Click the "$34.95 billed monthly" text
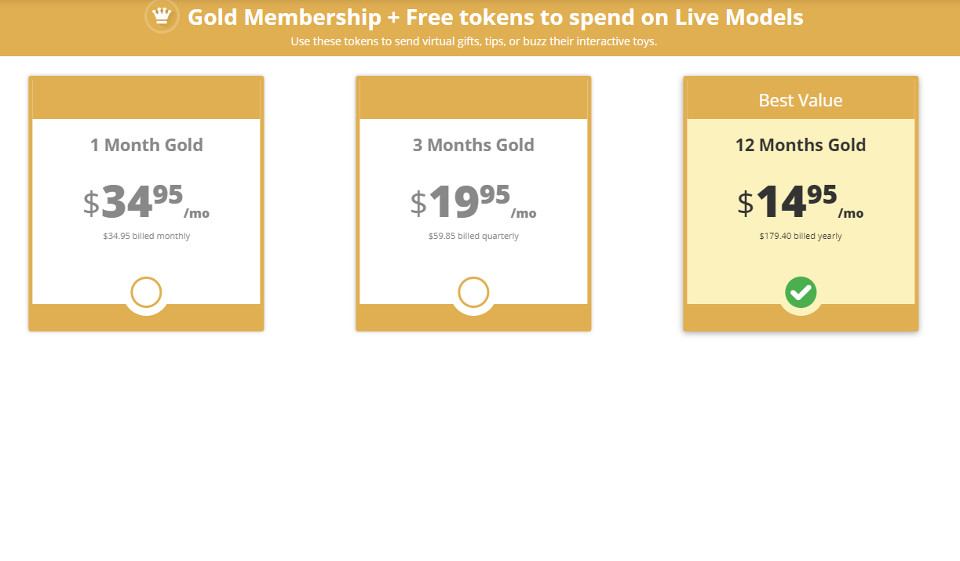This screenshot has width=960, height=561. coord(146,236)
